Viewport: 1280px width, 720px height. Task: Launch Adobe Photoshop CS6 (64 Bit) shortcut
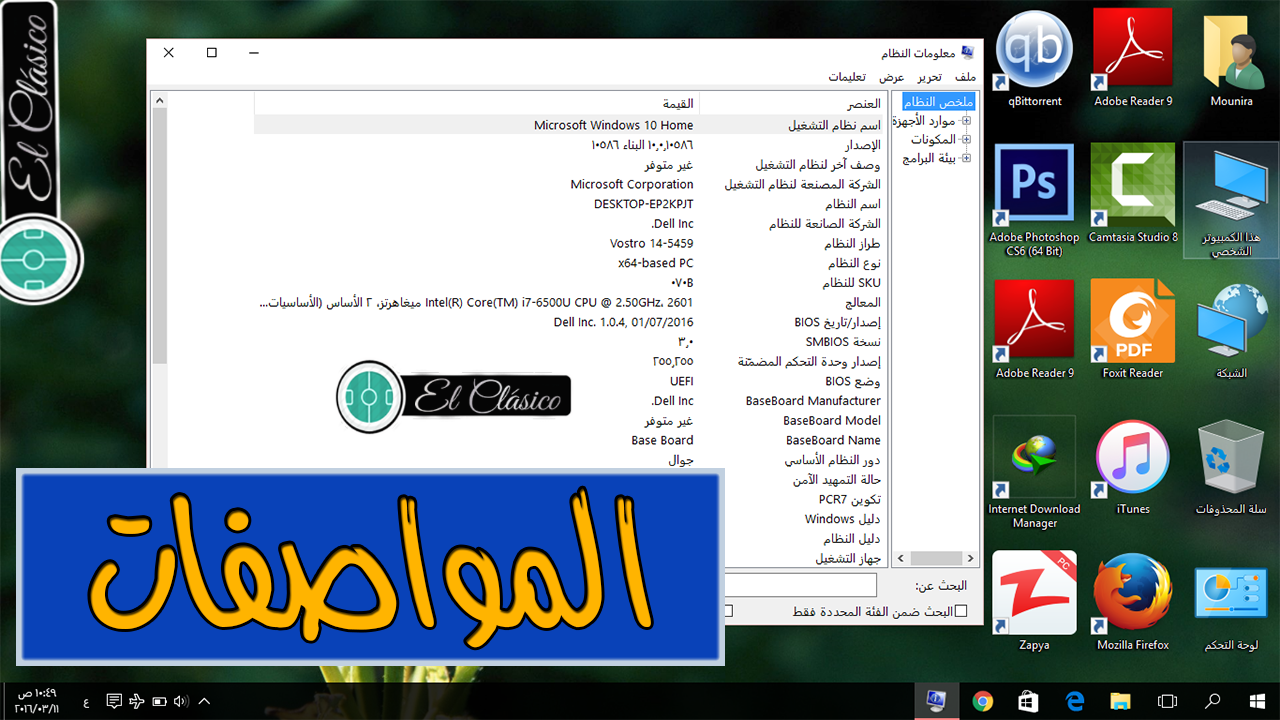pyautogui.click(x=1034, y=200)
